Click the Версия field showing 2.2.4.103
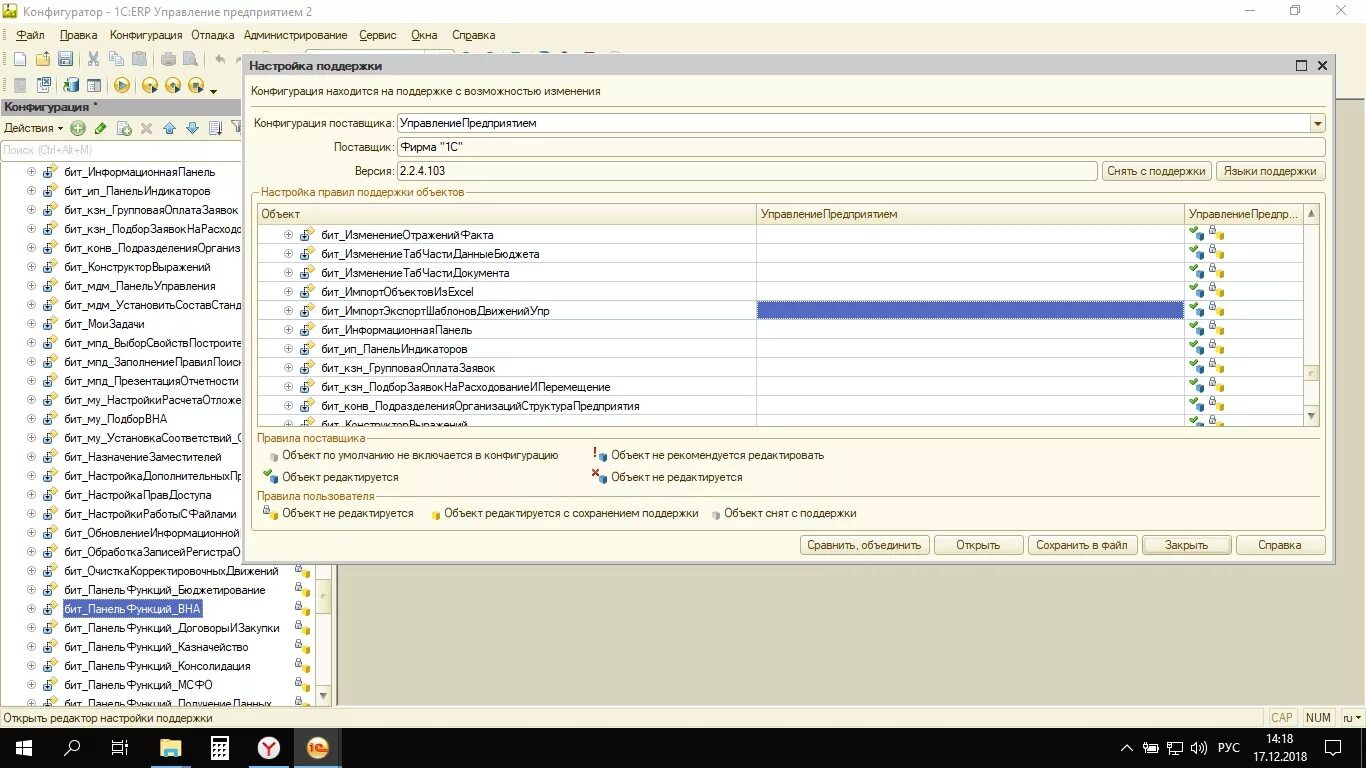Viewport: 1366px width, 768px height. click(747, 171)
